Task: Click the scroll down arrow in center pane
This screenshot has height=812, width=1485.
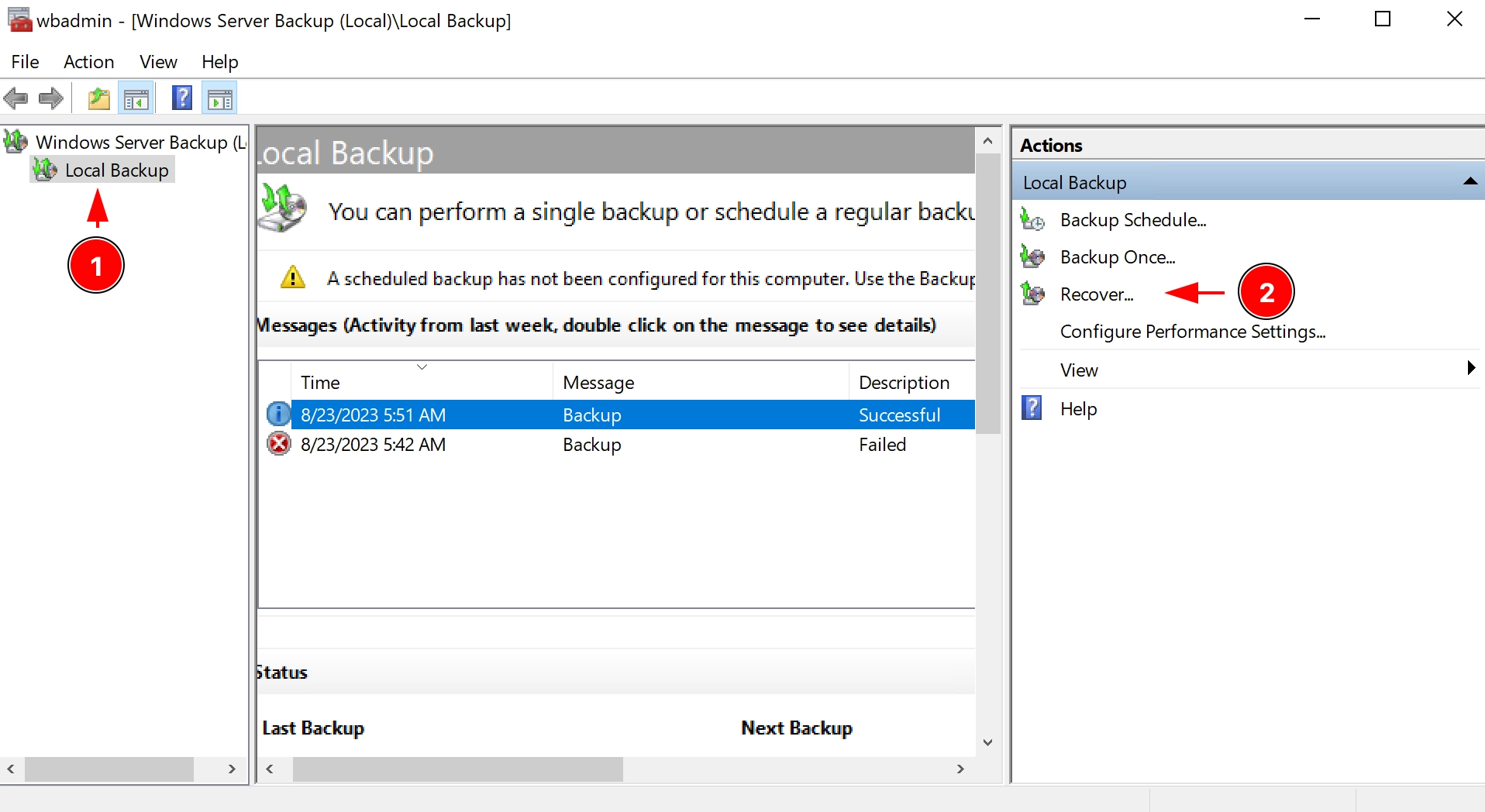Action: (x=987, y=742)
